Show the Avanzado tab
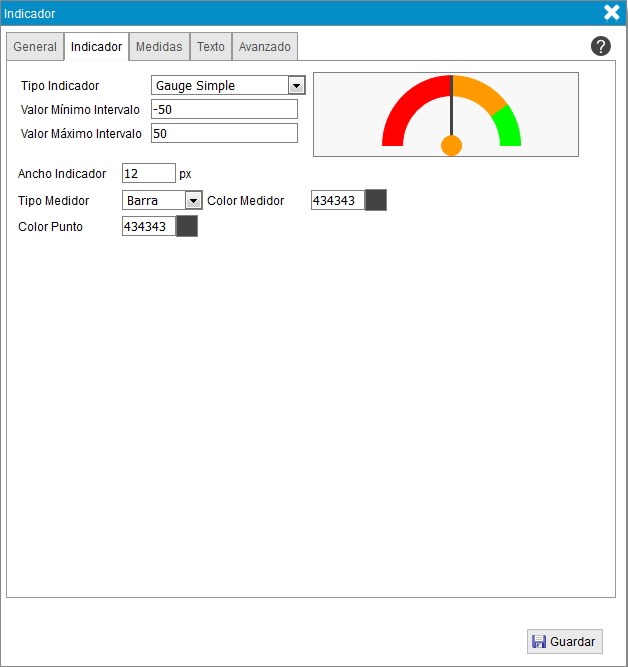The image size is (628, 667). click(x=265, y=47)
